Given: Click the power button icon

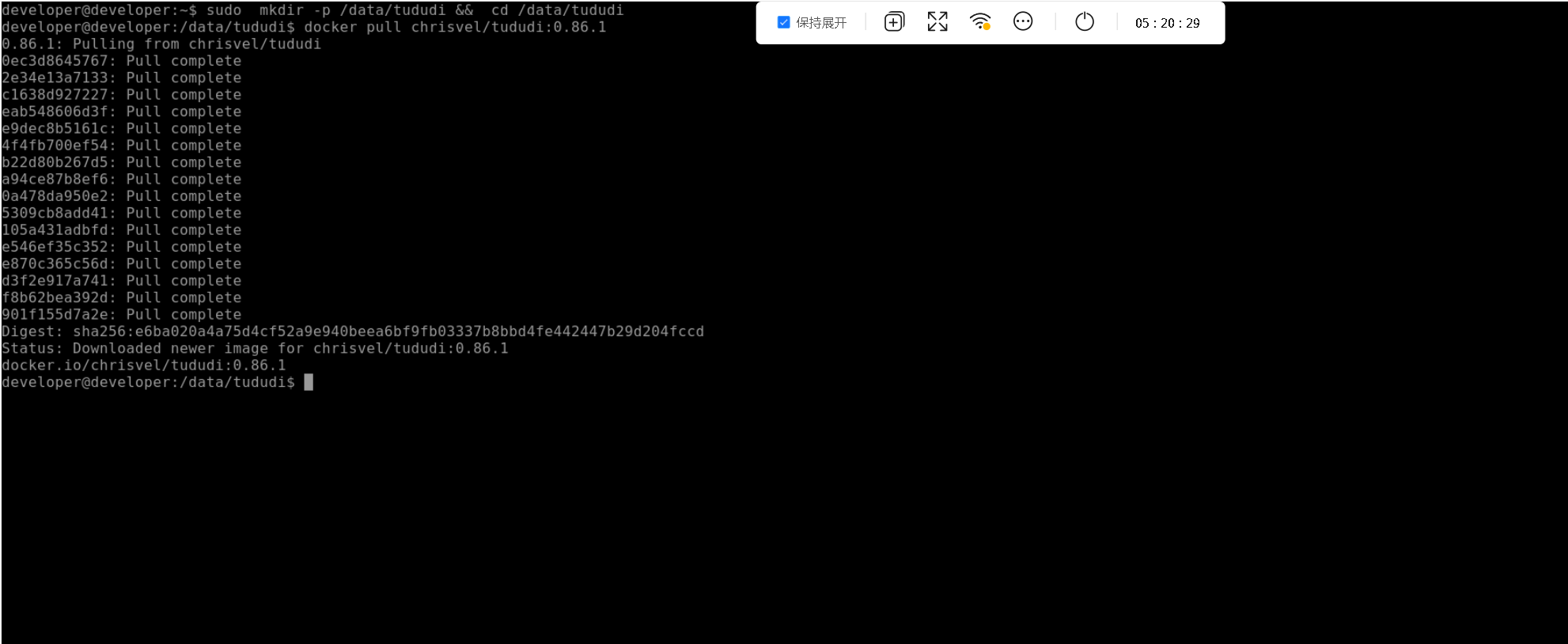Looking at the screenshot, I should click(1085, 22).
